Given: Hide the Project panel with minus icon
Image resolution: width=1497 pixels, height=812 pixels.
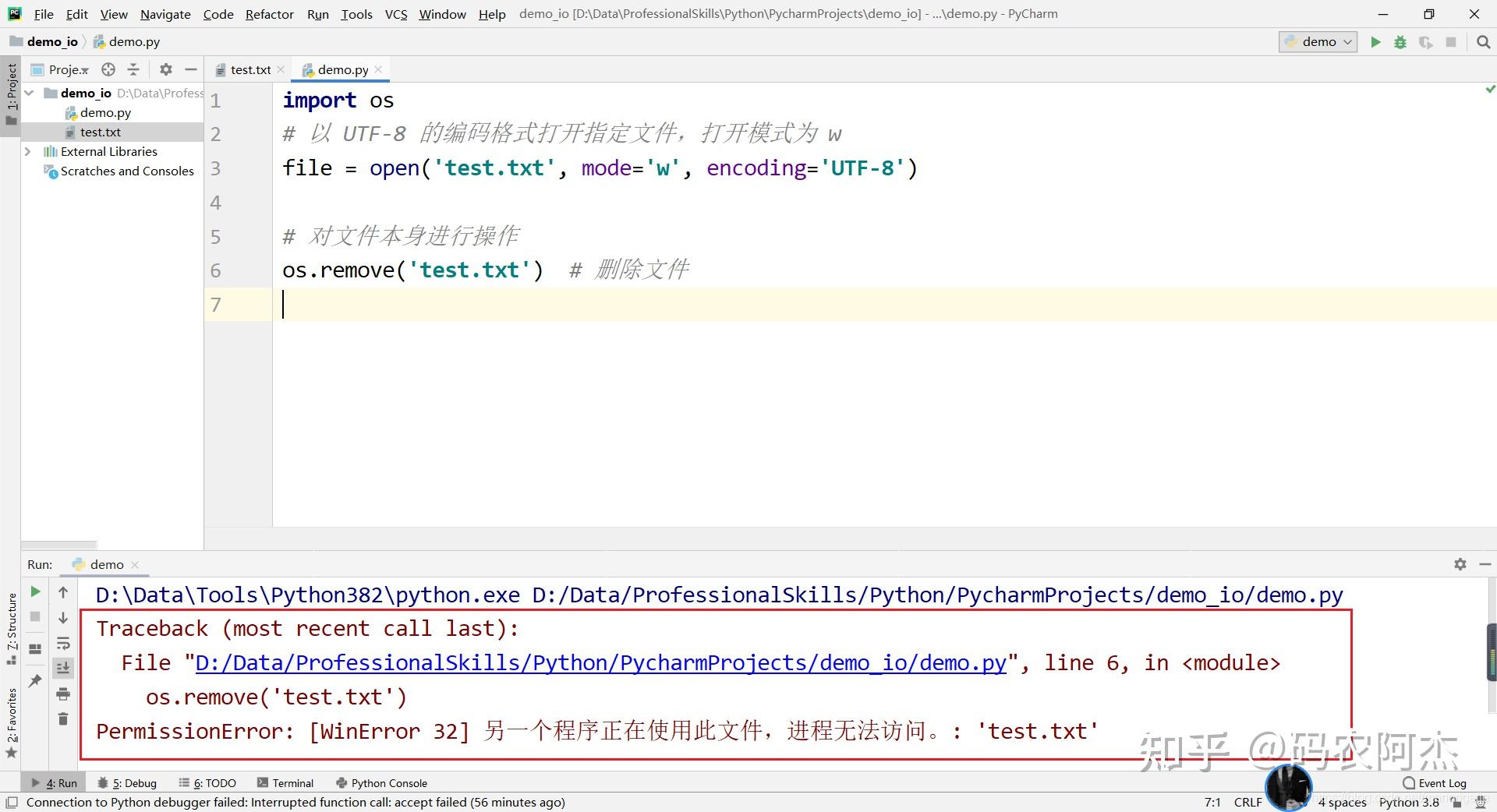Looking at the screenshot, I should 190,69.
